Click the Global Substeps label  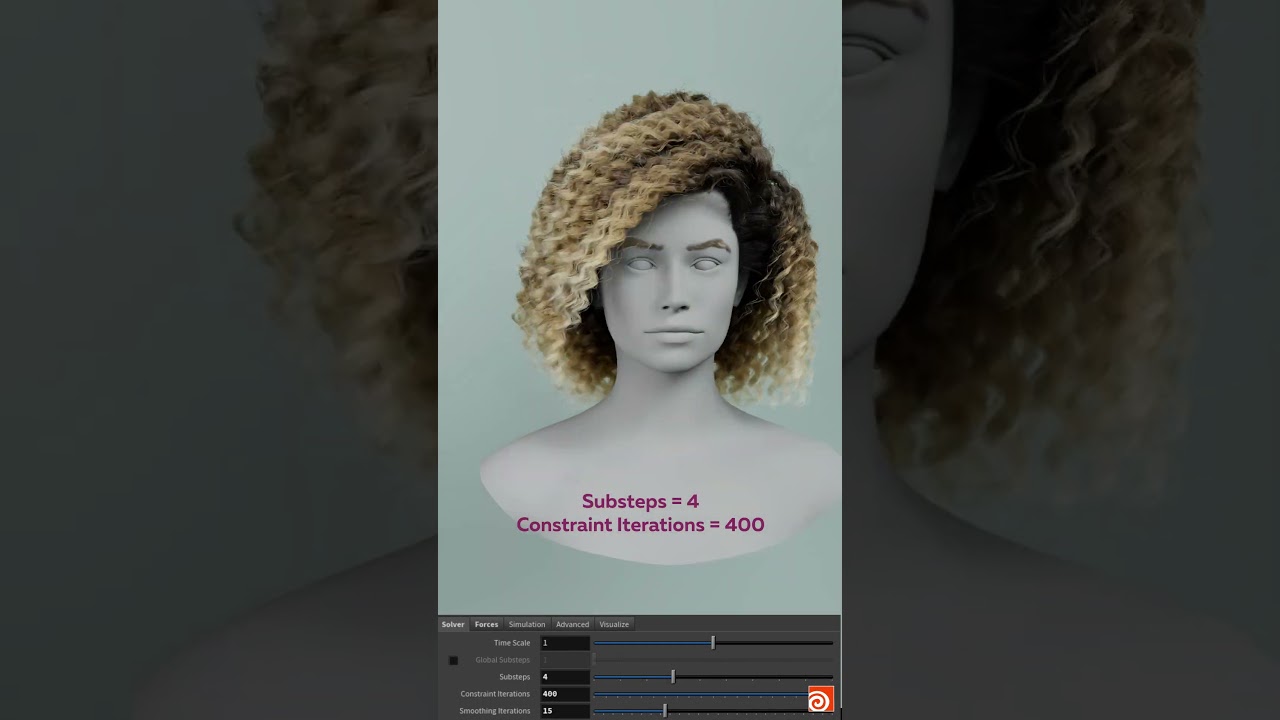[503, 660]
